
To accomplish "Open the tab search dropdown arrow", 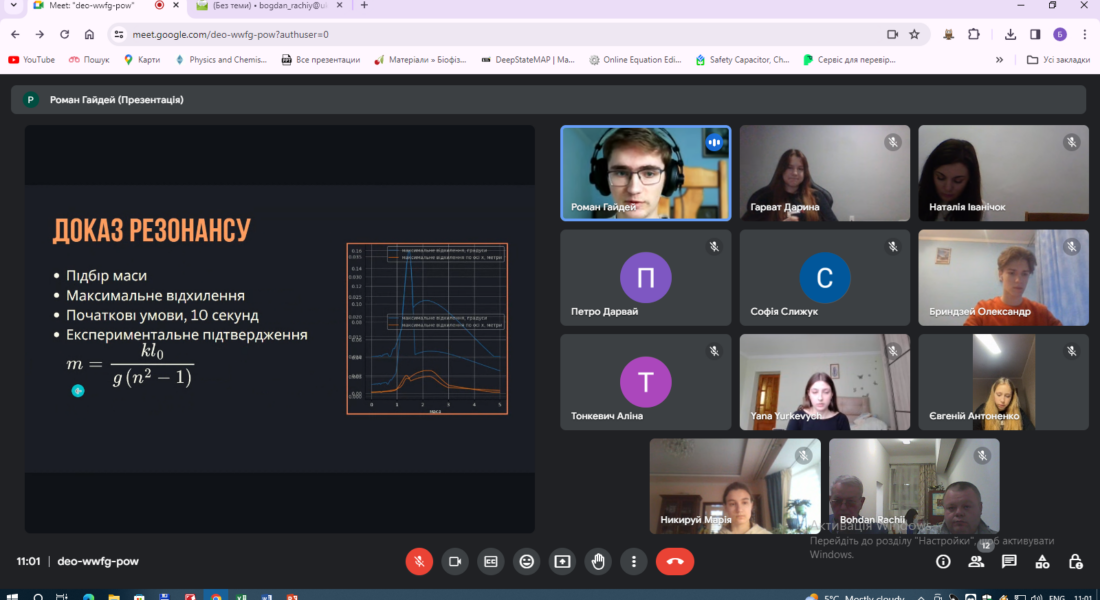I will (x=12, y=6).
